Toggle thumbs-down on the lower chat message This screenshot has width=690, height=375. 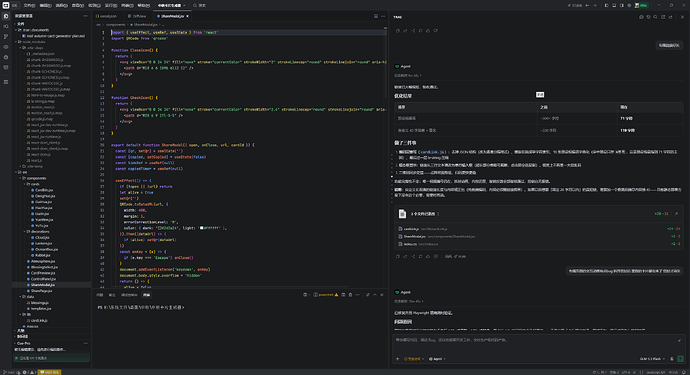click(x=436, y=256)
